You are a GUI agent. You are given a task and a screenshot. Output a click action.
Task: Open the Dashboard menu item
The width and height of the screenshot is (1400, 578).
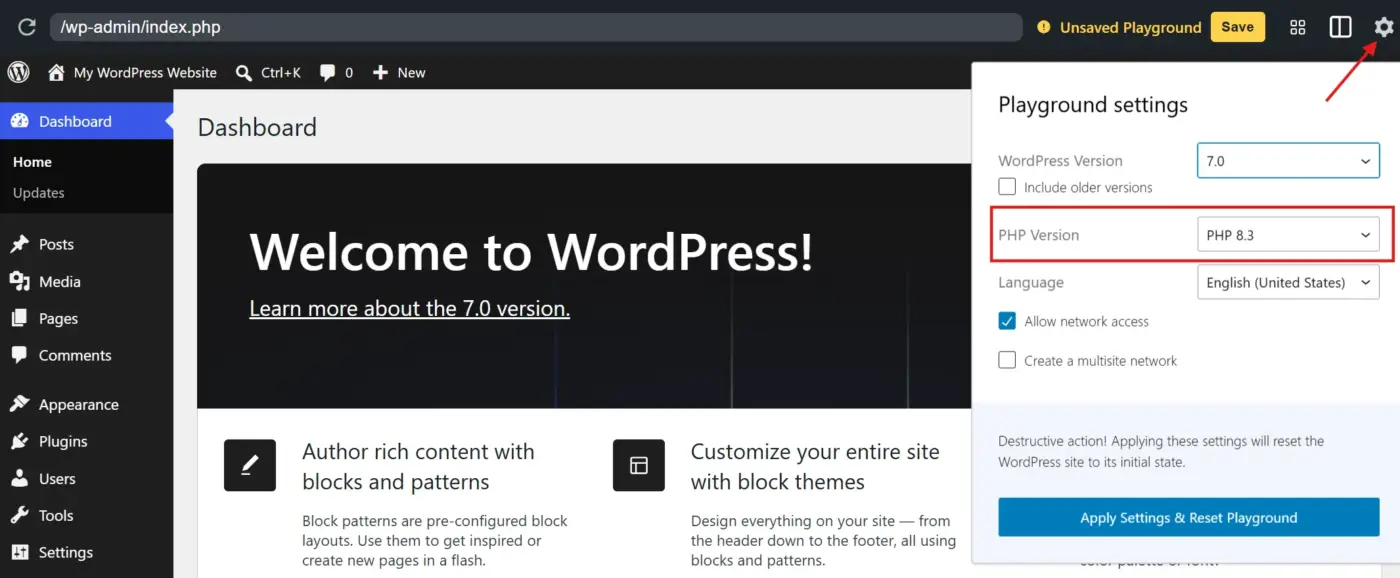click(x=86, y=121)
